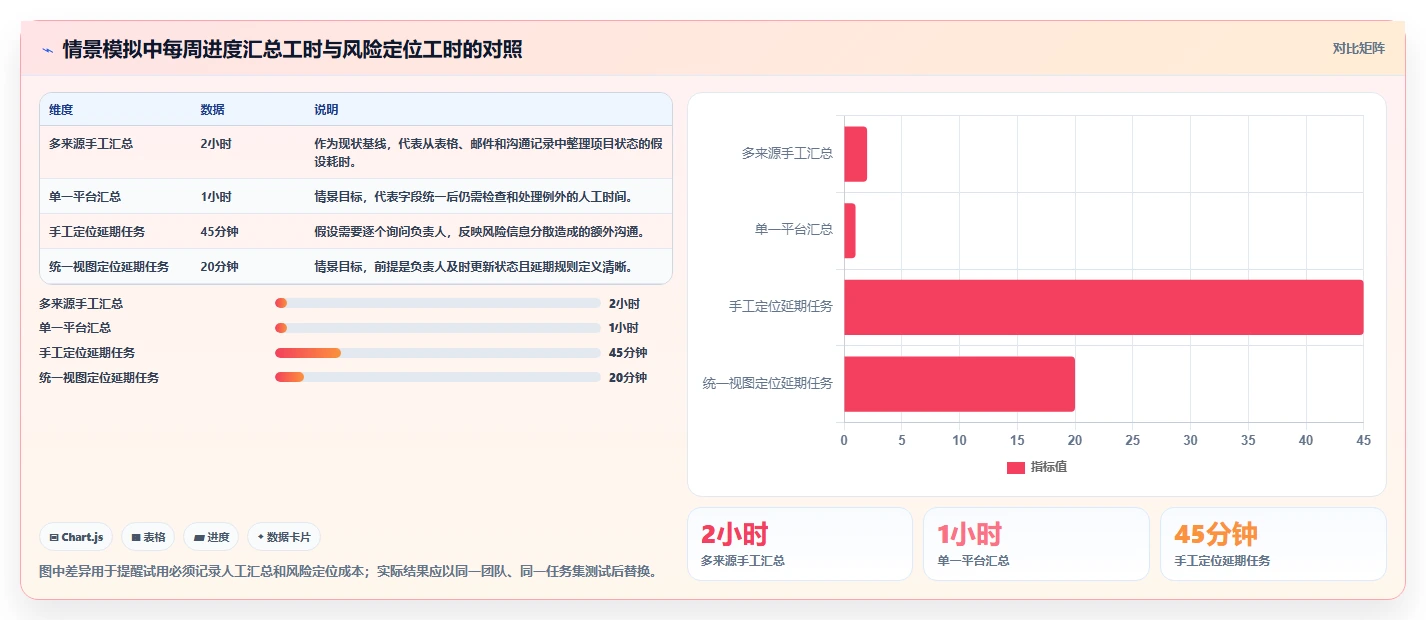Viewport: 1426px width, 620px height.
Task: Click the 数据 column header
Action: (212, 109)
